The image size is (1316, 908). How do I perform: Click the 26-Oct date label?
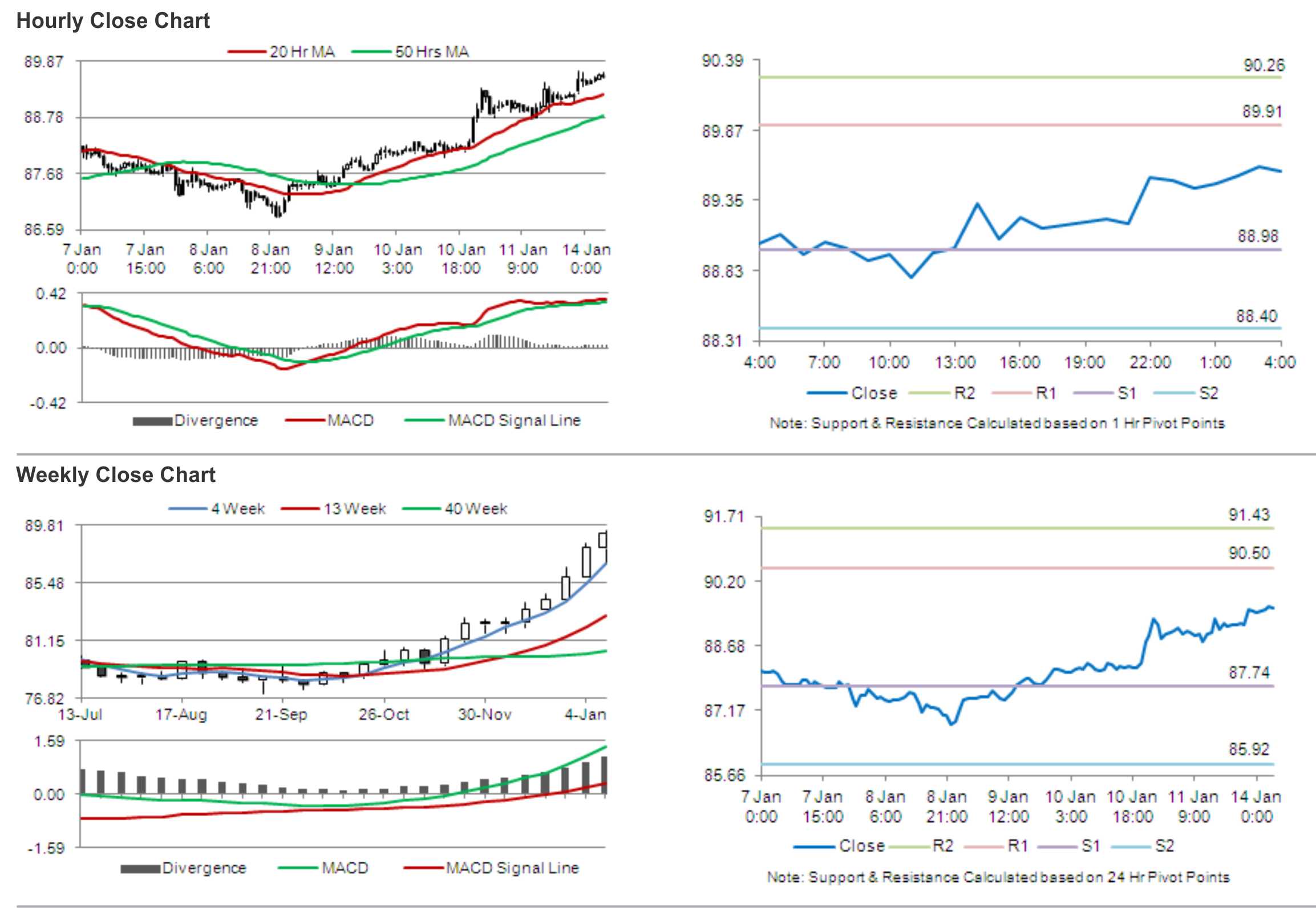point(384,715)
